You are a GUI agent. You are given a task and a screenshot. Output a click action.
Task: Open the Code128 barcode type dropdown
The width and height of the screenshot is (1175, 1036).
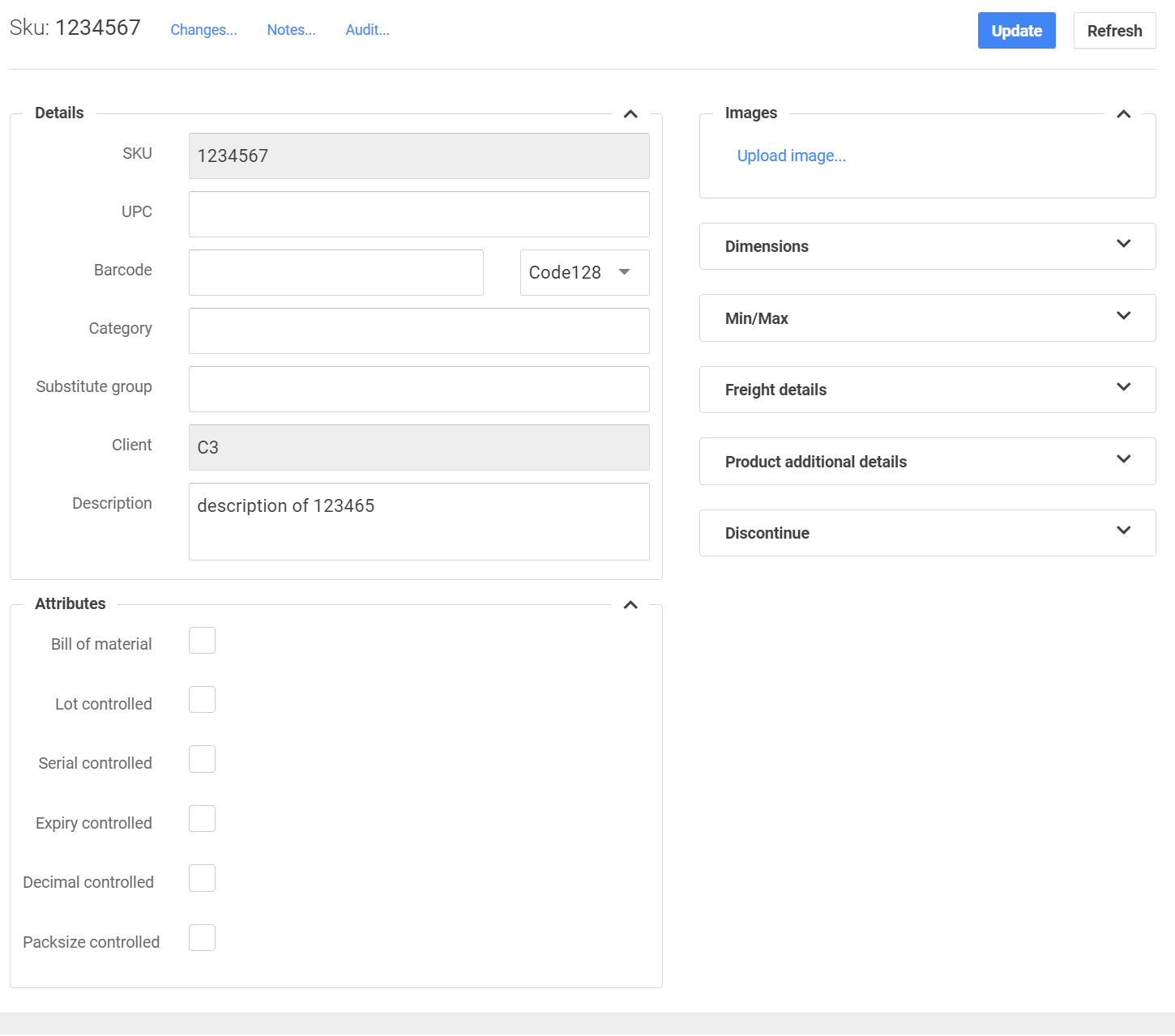584,273
